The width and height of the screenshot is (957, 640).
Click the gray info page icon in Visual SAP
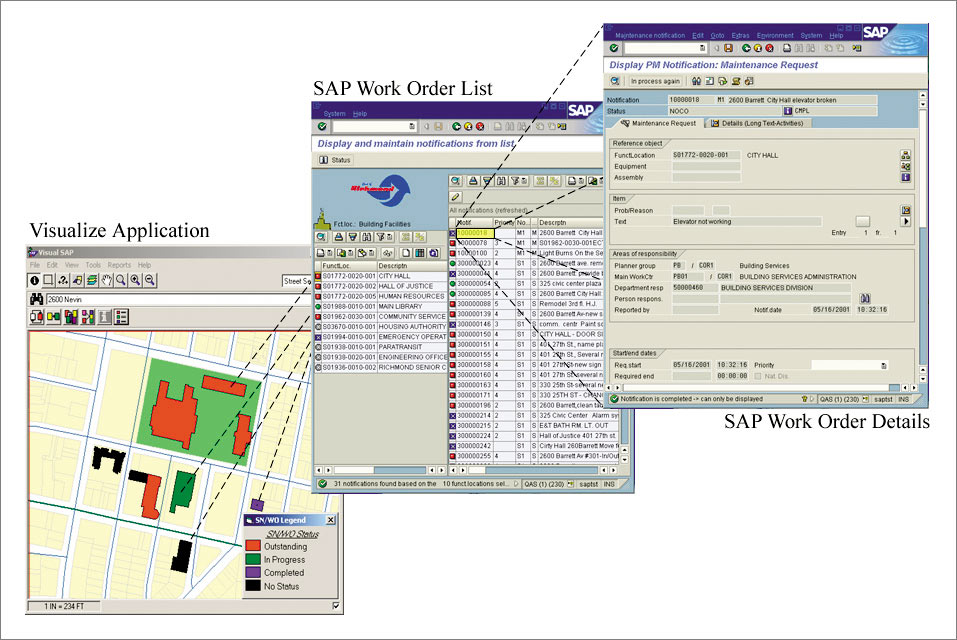[105, 317]
